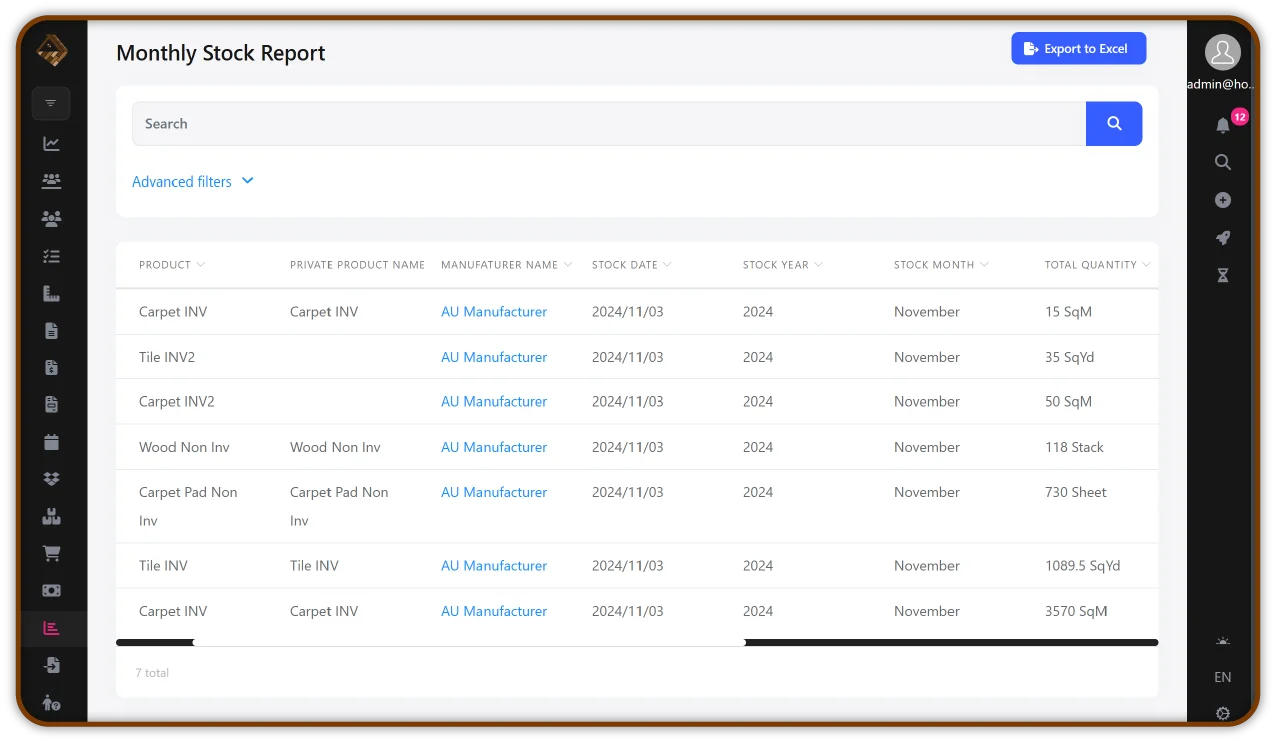Click the rocket quick launch icon

(x=1222, y=238)
